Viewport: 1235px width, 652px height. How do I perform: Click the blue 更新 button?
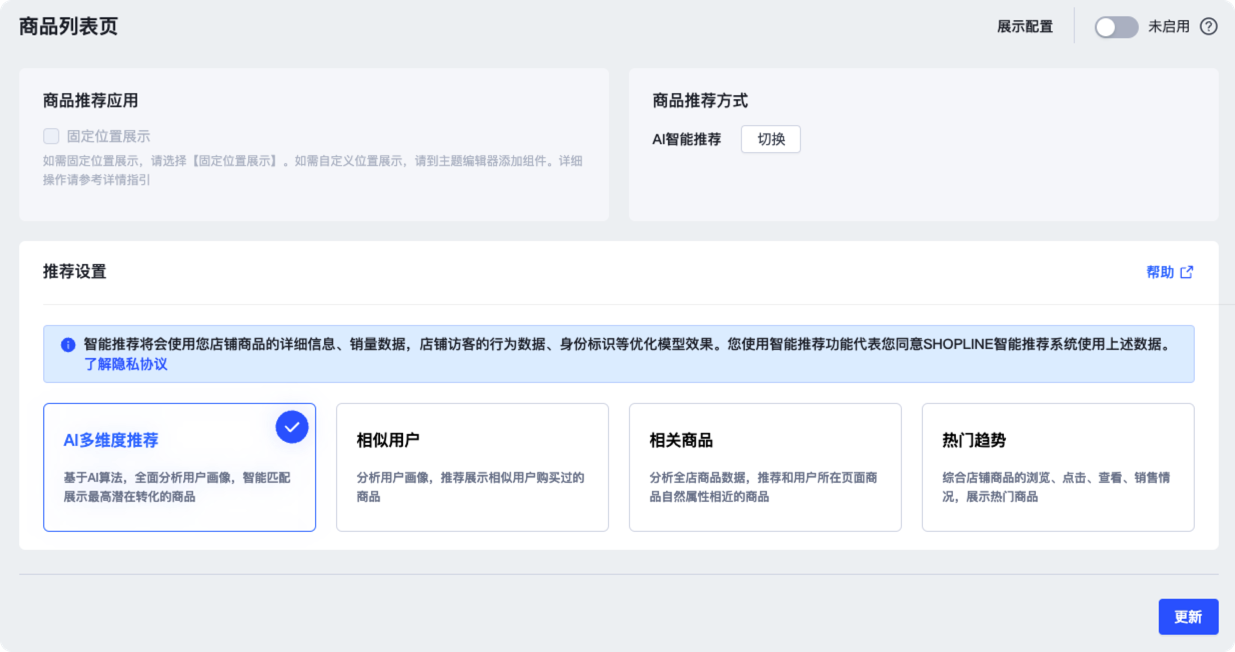[x=1188, y=617]
